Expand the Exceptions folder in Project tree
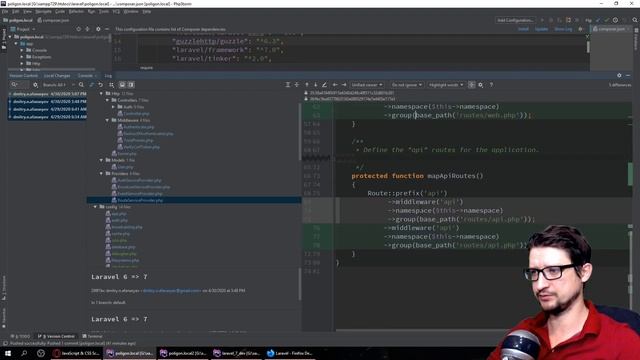Viewport: 640px width, 360px height. click(22, 57)
